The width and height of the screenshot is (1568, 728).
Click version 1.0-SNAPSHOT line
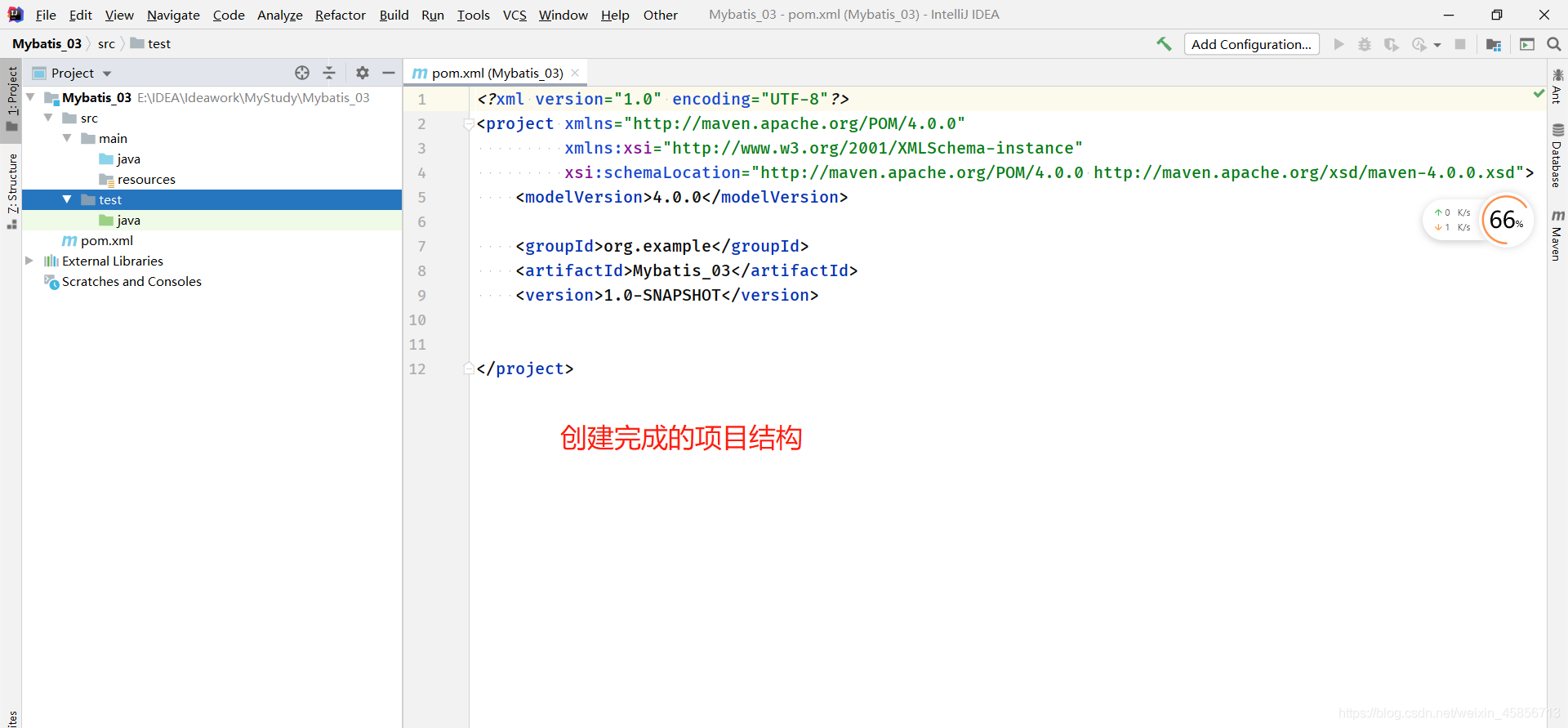pyautogui.click(x=667, y=295)
